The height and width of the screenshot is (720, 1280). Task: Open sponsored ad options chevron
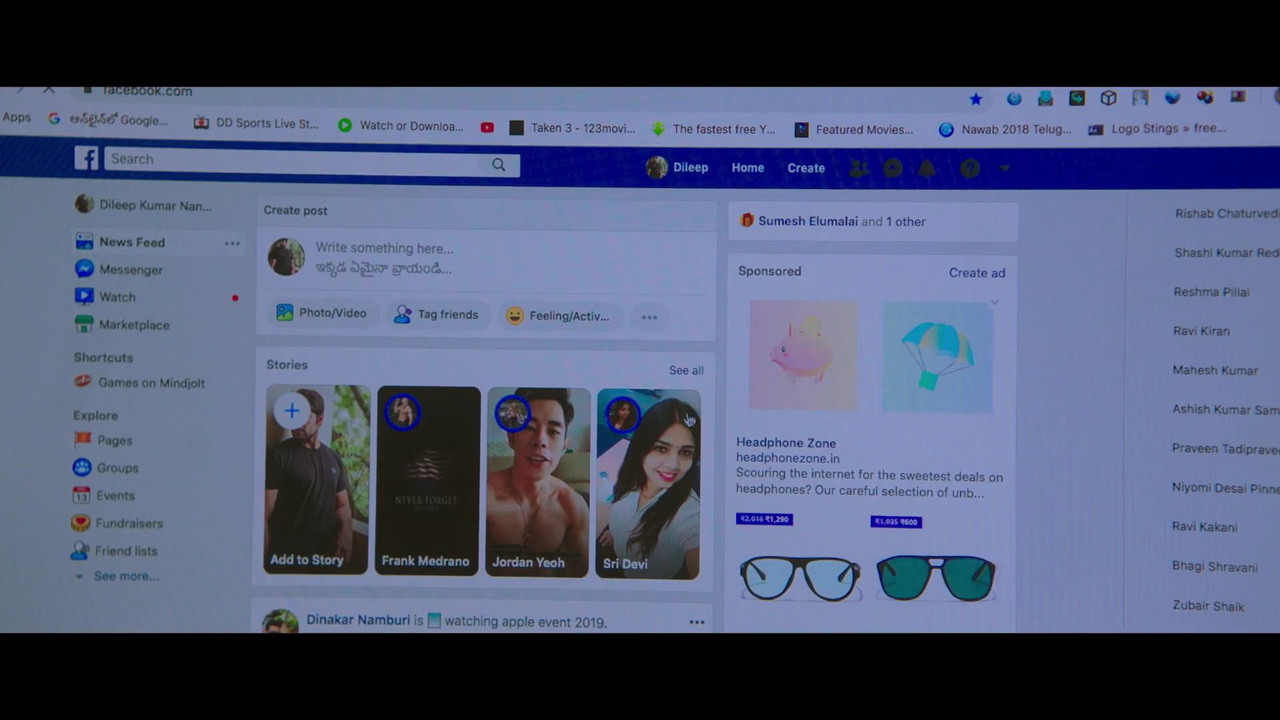pos(994,301)
